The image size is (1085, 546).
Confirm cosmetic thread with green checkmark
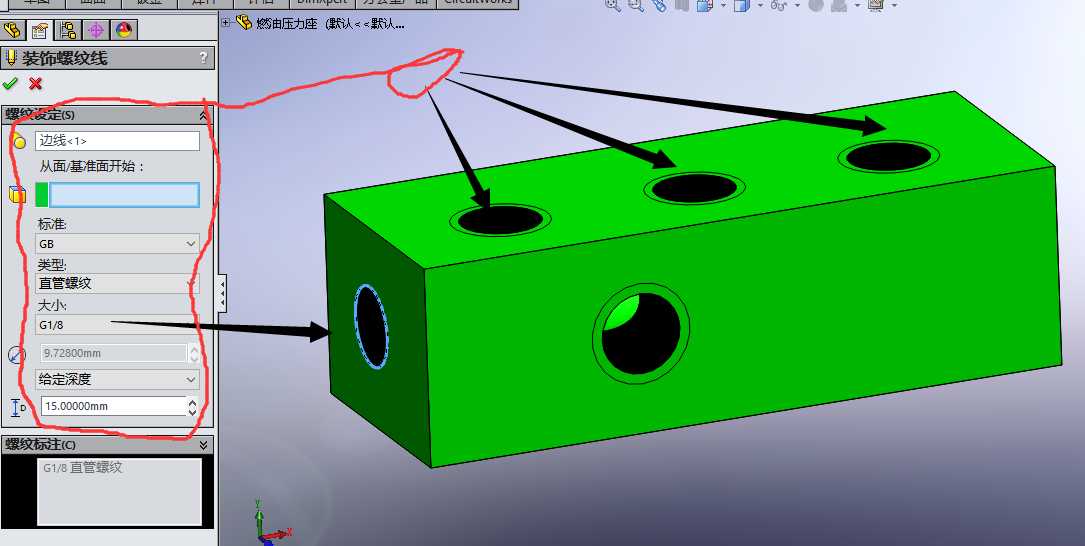tap(10, 84)
